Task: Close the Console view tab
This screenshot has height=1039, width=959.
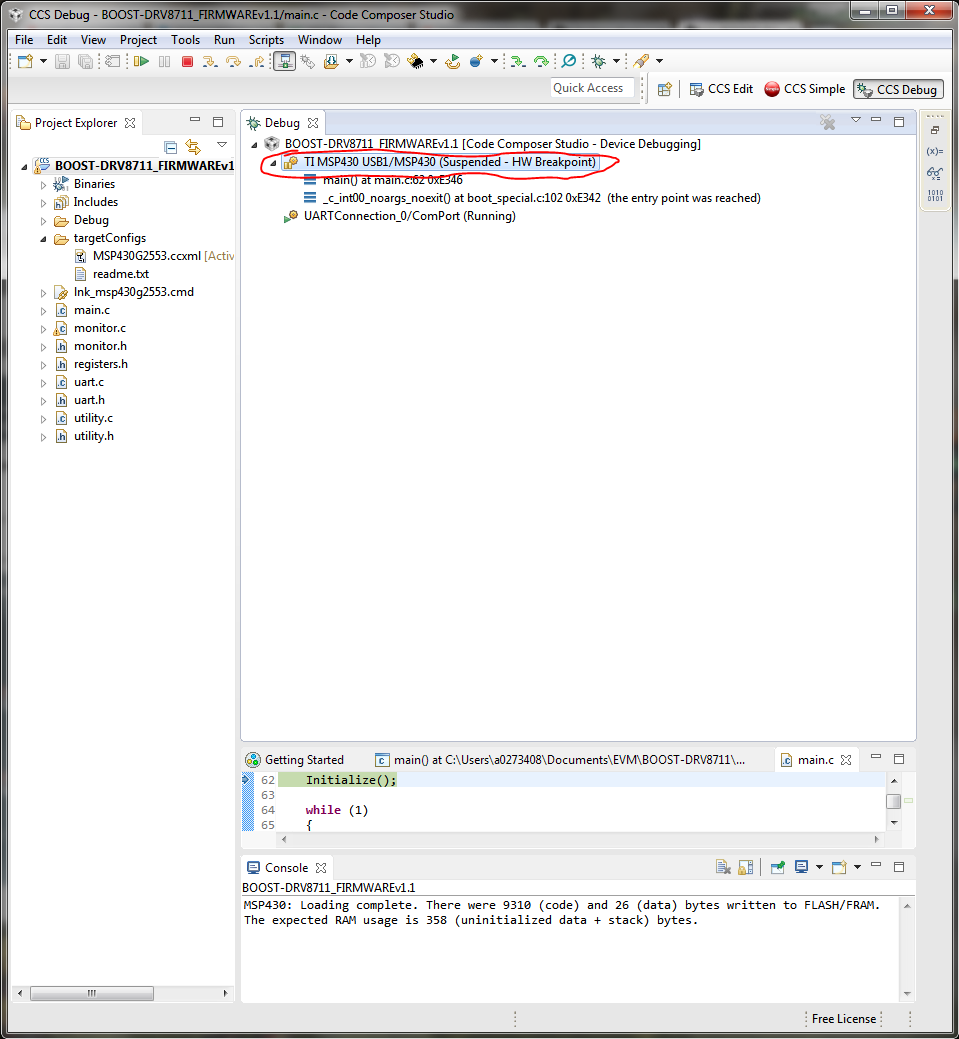Action: pos(321,868)
